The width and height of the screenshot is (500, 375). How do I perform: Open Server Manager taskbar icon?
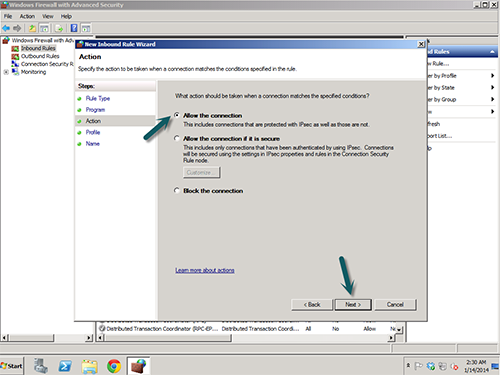click(41, 366)
